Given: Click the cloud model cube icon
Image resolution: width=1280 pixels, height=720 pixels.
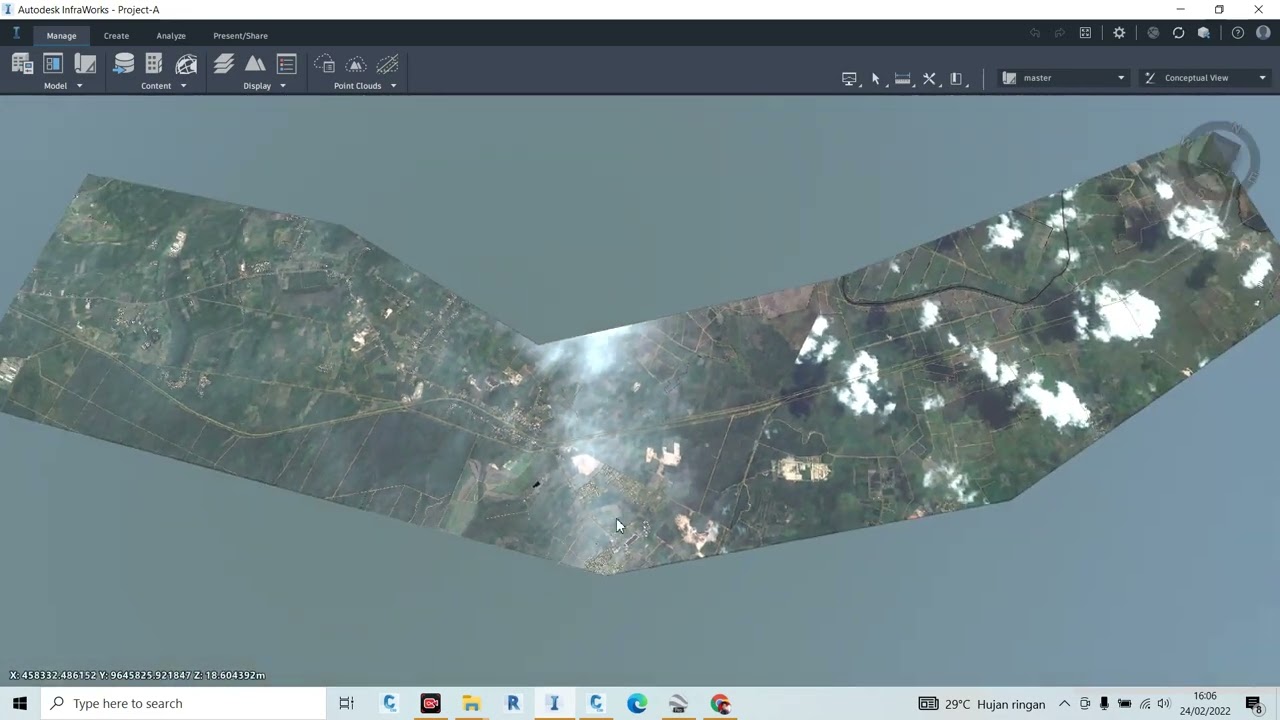Looking at the screenshot, I should (1204, 33).
